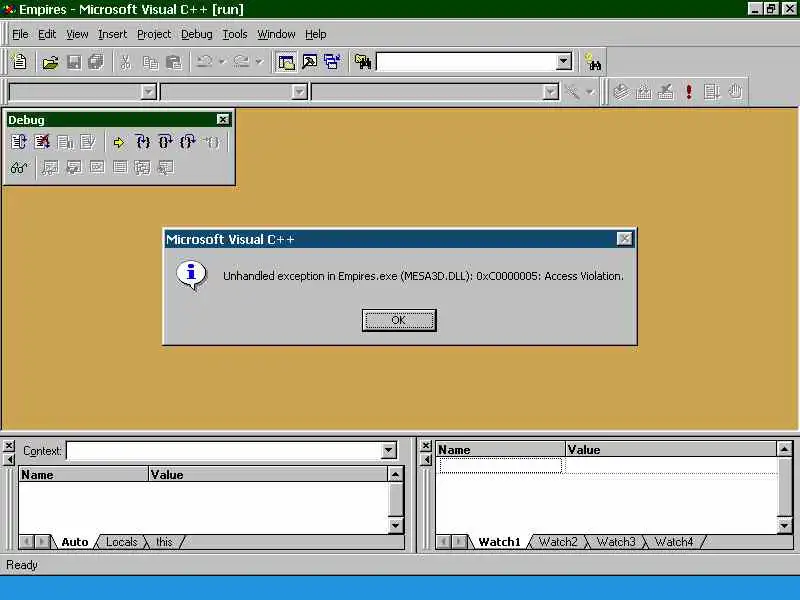
Task: Switch to the this tab
Action: (164, 542)
